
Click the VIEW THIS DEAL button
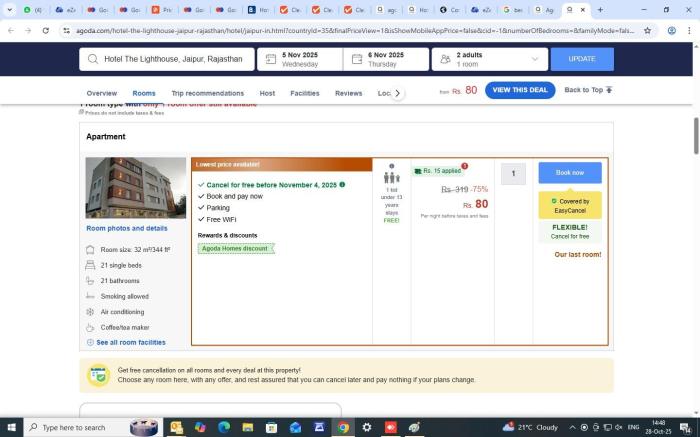[x=520, y=90]
